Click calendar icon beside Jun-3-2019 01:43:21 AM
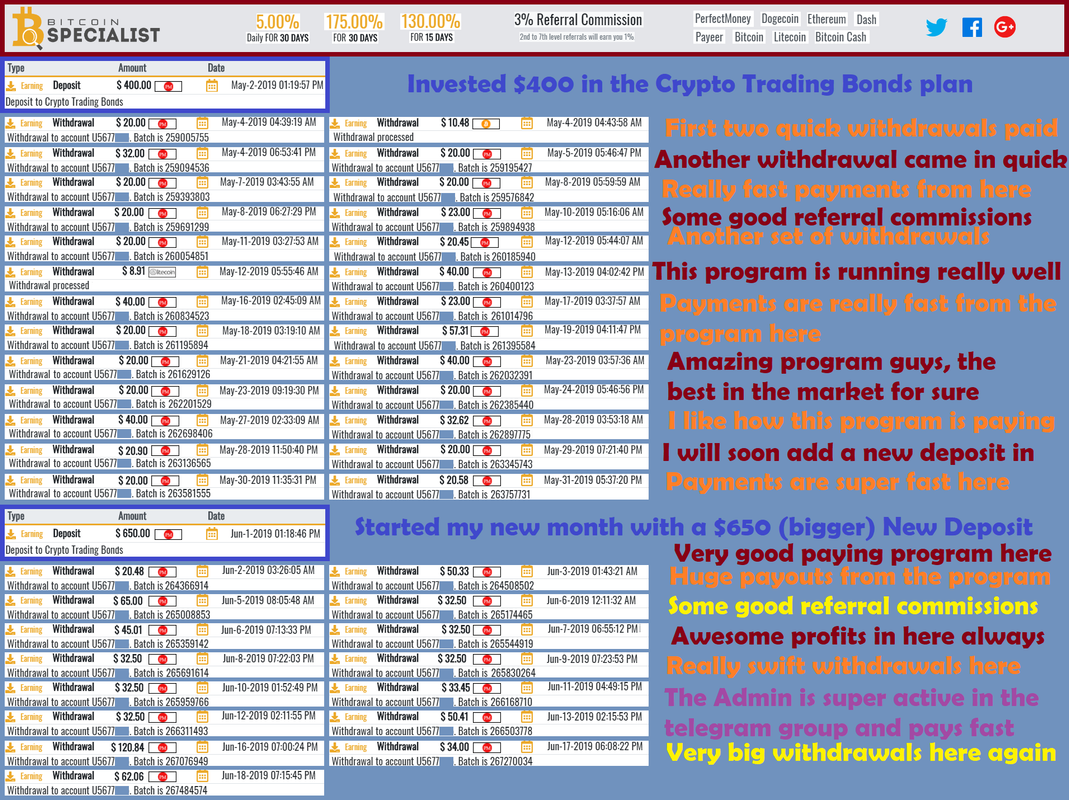Image resolution: width=1069 pixels, height=800 pixels. (x=527, y=572)
